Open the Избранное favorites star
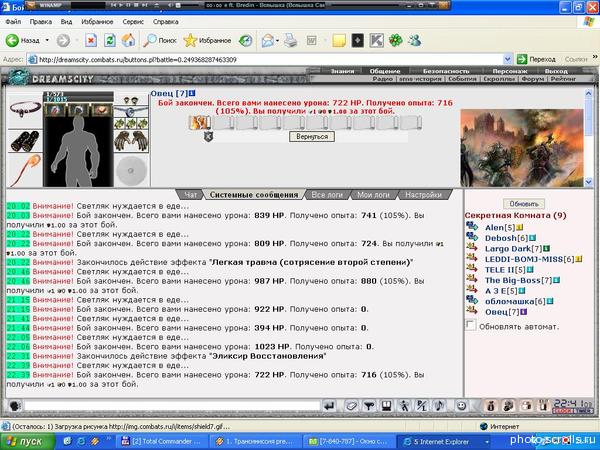Image resolution: width=600 pixels, height=450 pixels. [x=207, y=40]
